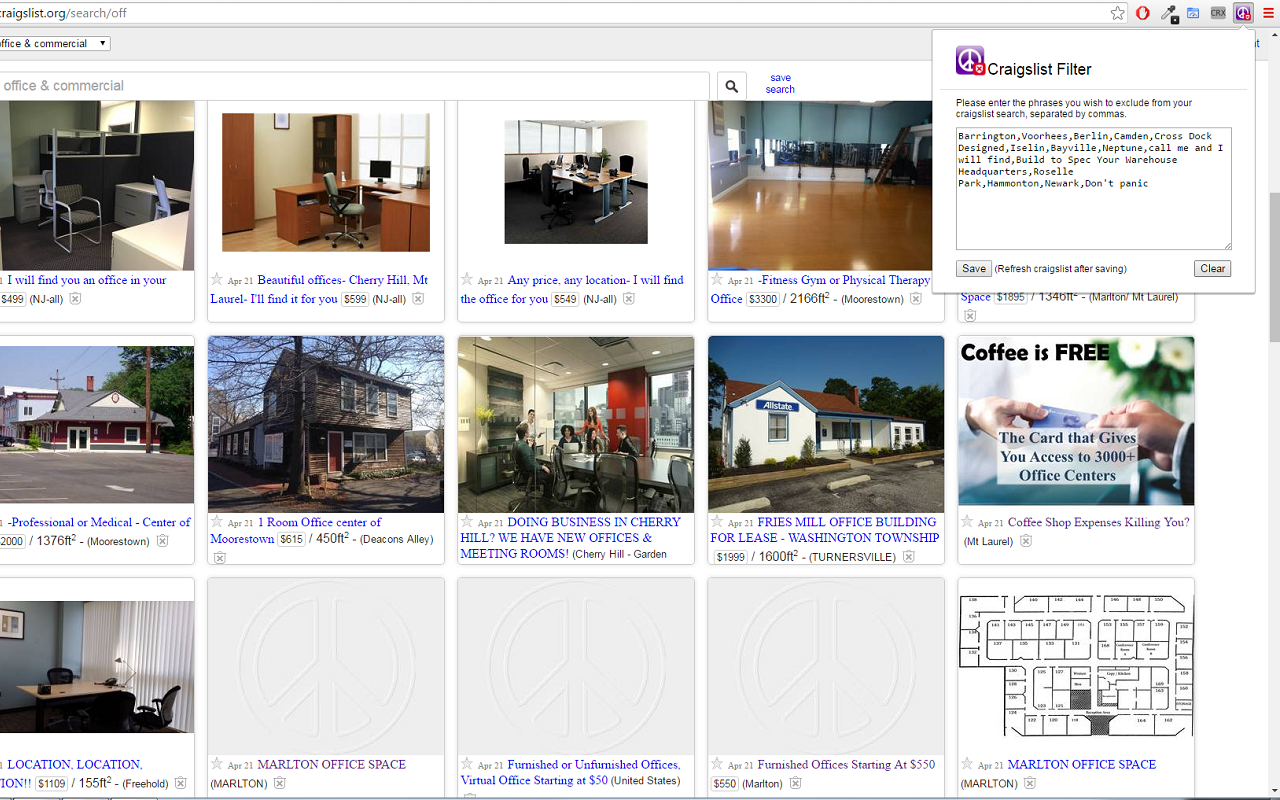Screen dimensions: 1280x800
Task: Open the gray cubicle with chair thumbnail
Action: tap(97, 185)
